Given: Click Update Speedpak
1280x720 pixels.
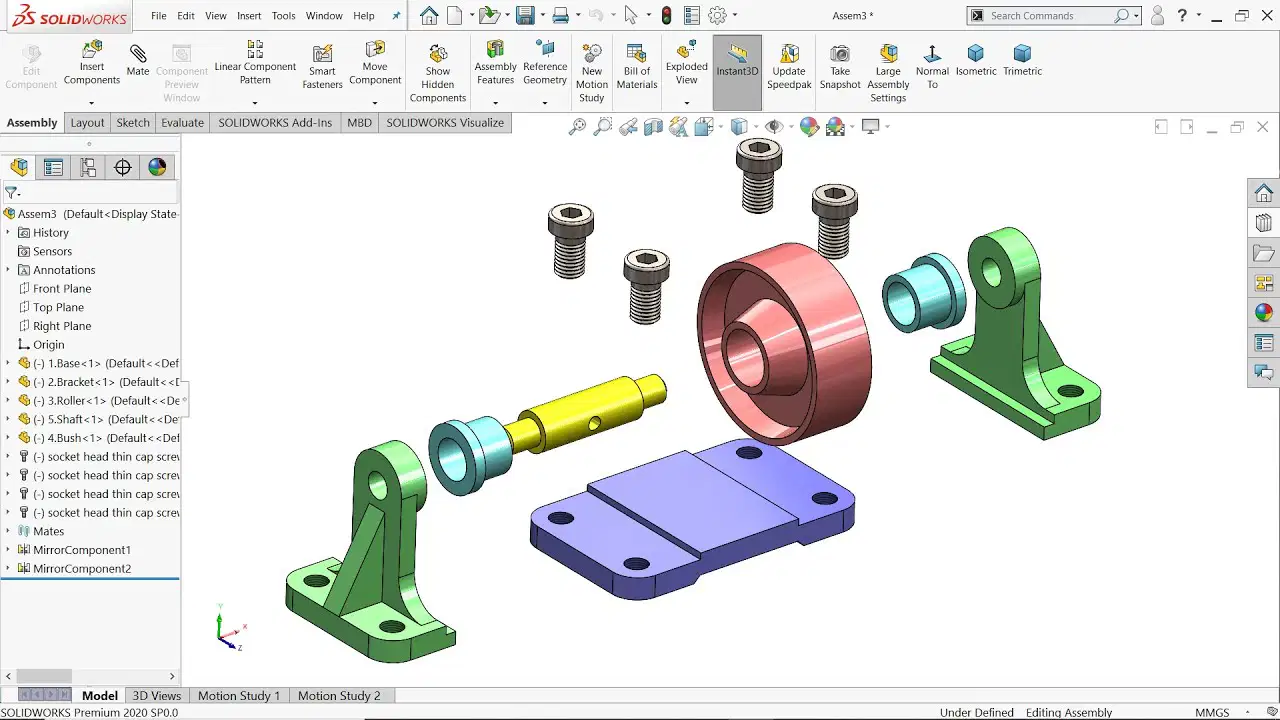Looking at the screenshot, I should [x=789, y=67].
